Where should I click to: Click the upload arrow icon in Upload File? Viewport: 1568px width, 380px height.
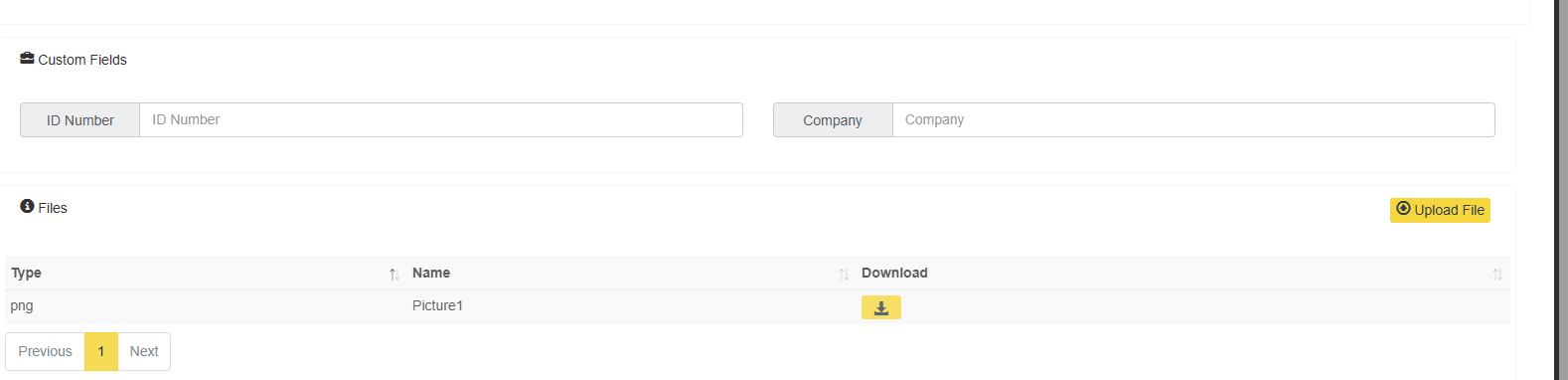[1403, 209]
